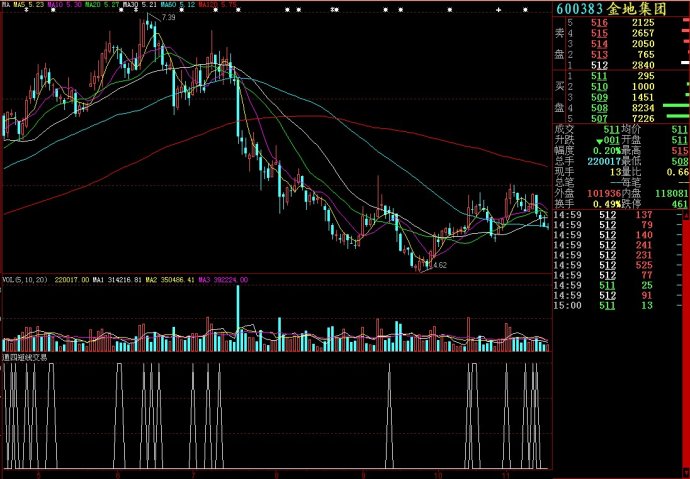This screenshot has width=690, height=479.
Task: Click the MA3 392224.00 volume label
Action: click(x=223, y=279)
